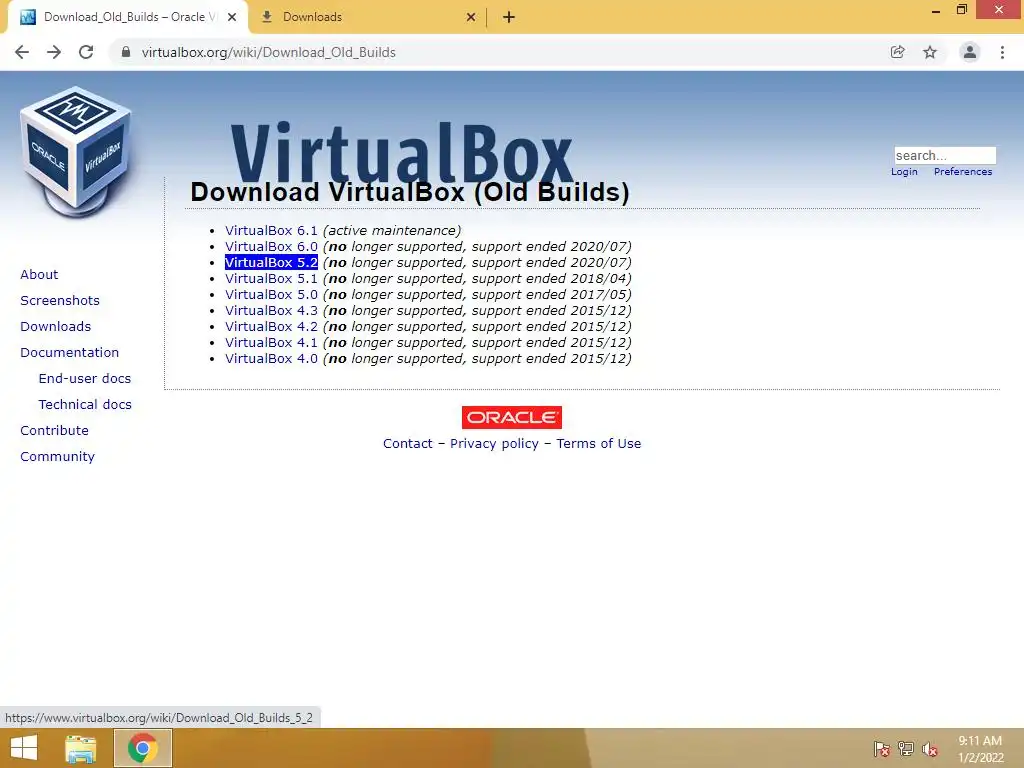1024x768 pixels.
Task: Focus the site search box
Action: coord(945,155)
